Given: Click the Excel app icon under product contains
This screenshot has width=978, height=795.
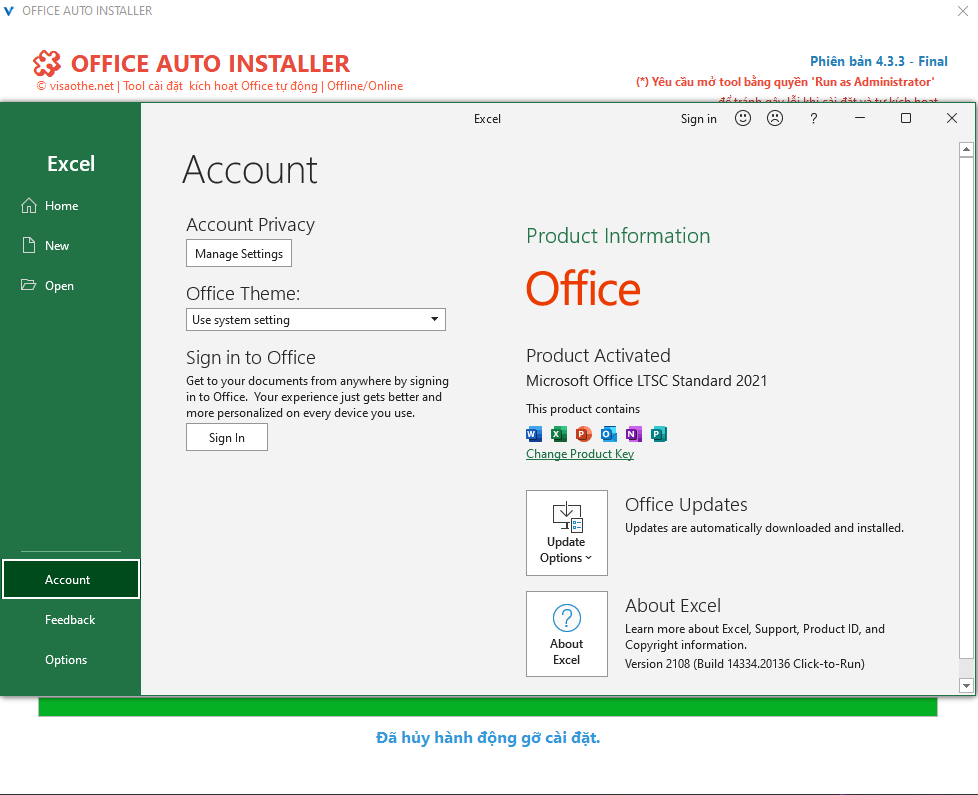Looking at the screenshot, I should click(x=559, y=434).
